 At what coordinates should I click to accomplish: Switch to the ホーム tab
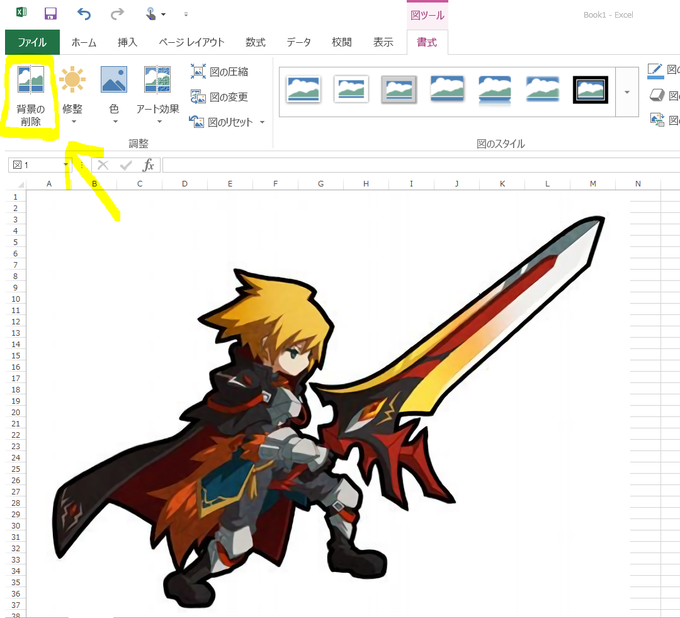pos(84,42)
